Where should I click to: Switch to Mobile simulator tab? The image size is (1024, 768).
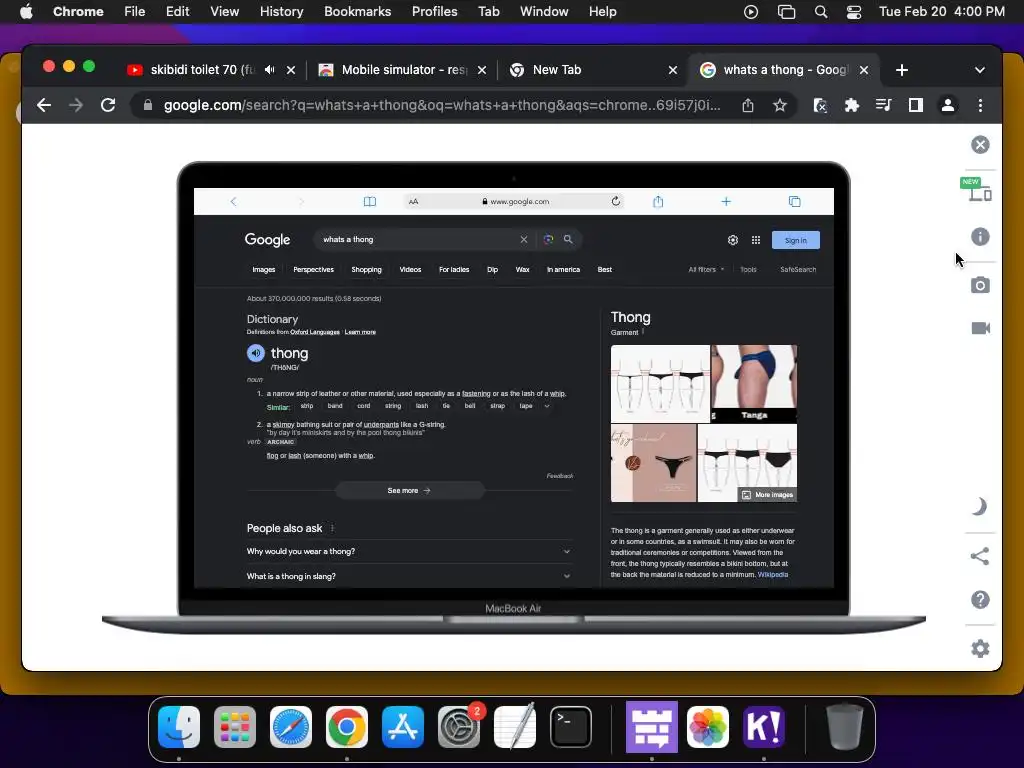(404, 70)
